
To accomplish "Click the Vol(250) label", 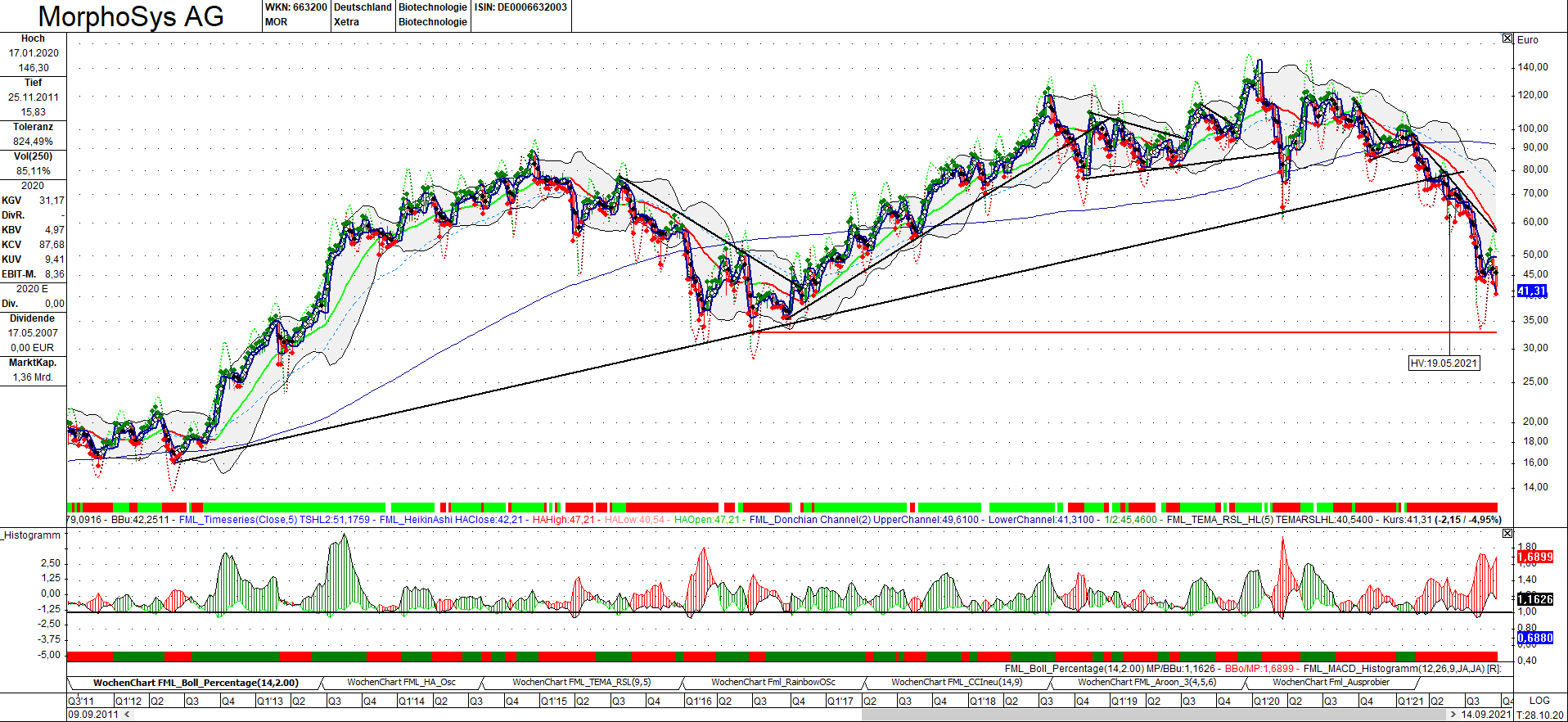I will tap(33, 156).
